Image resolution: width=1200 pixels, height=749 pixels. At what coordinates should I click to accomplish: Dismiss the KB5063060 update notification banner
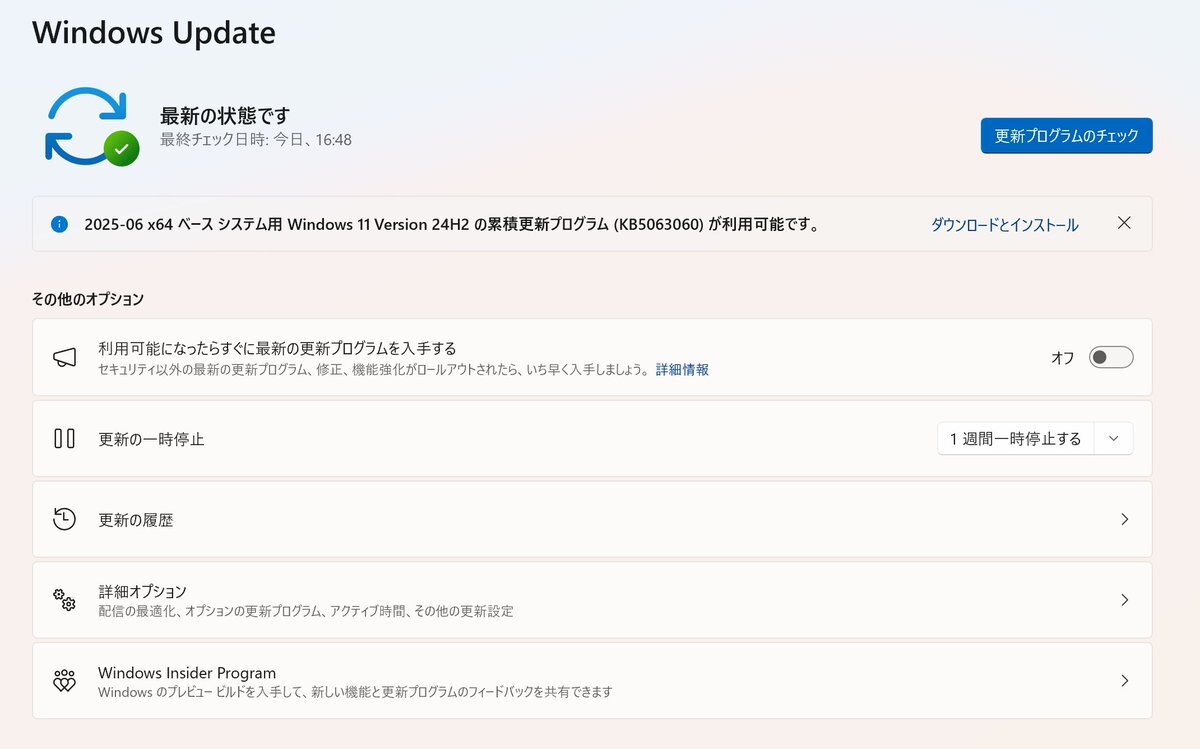1124,223
